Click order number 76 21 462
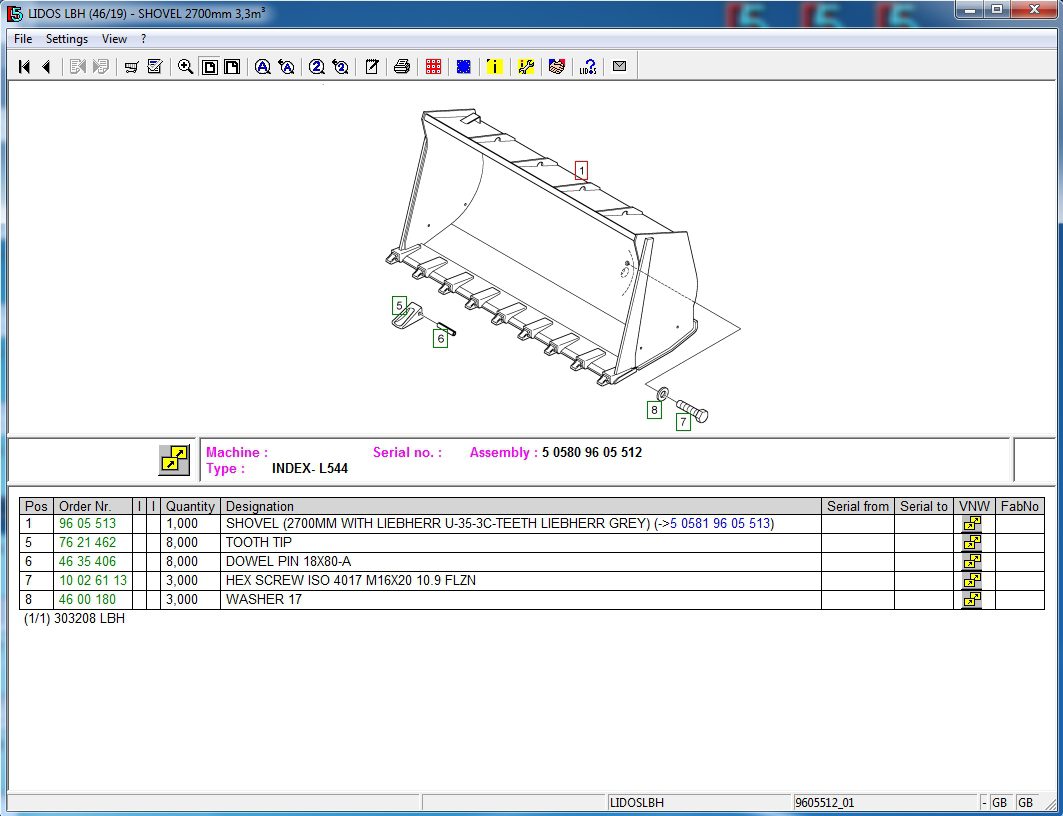Image resolution: width=1063 pixels, height=816 pixels. (x=87, y=543)
